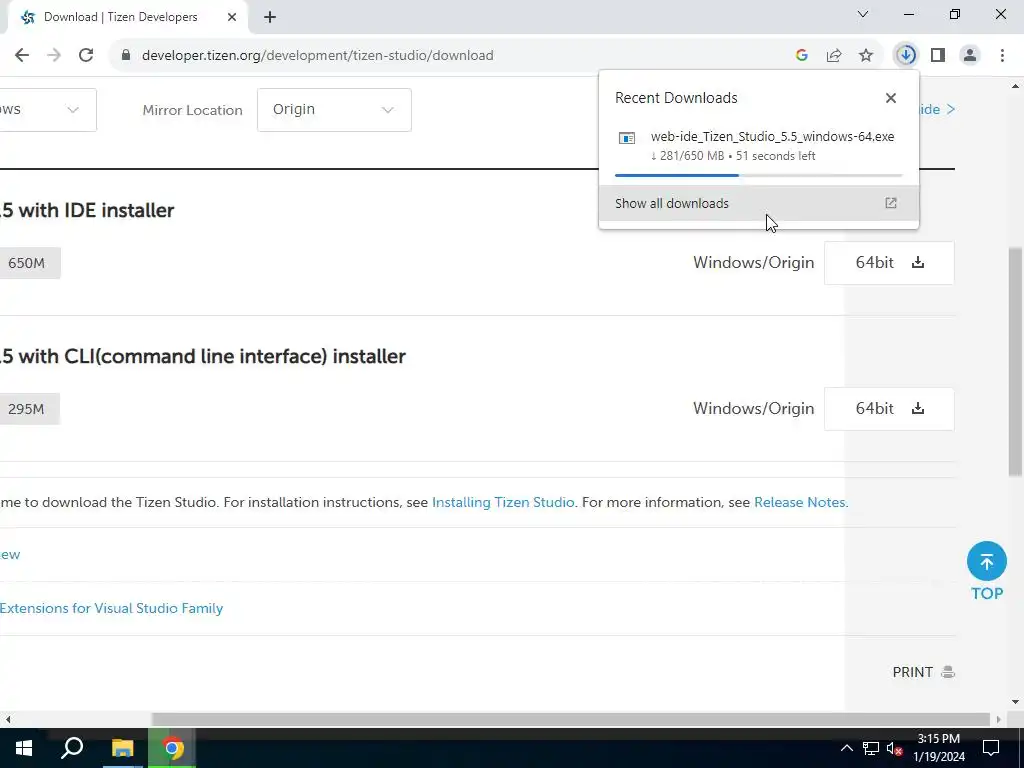The image size is (1024, 768).
Task: Open the Chrome profile avatar
Action: coord(970,56)
